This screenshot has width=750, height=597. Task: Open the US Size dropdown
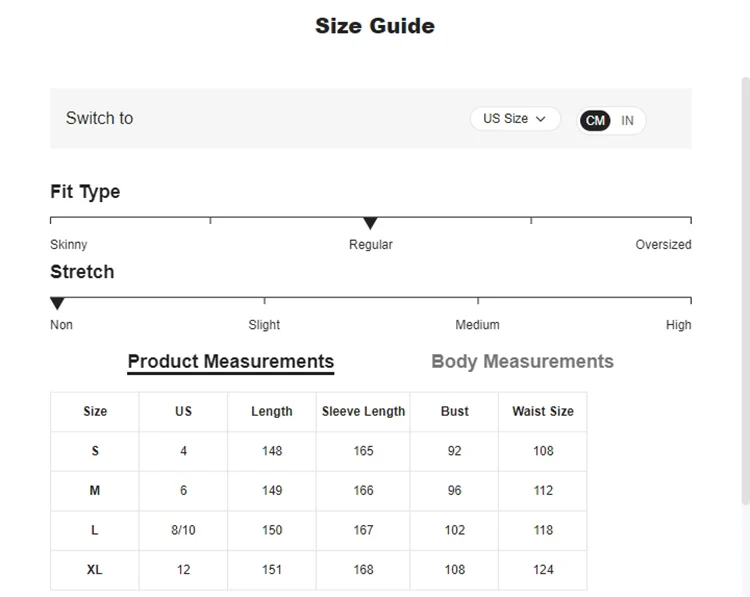[x=515, y=119]
